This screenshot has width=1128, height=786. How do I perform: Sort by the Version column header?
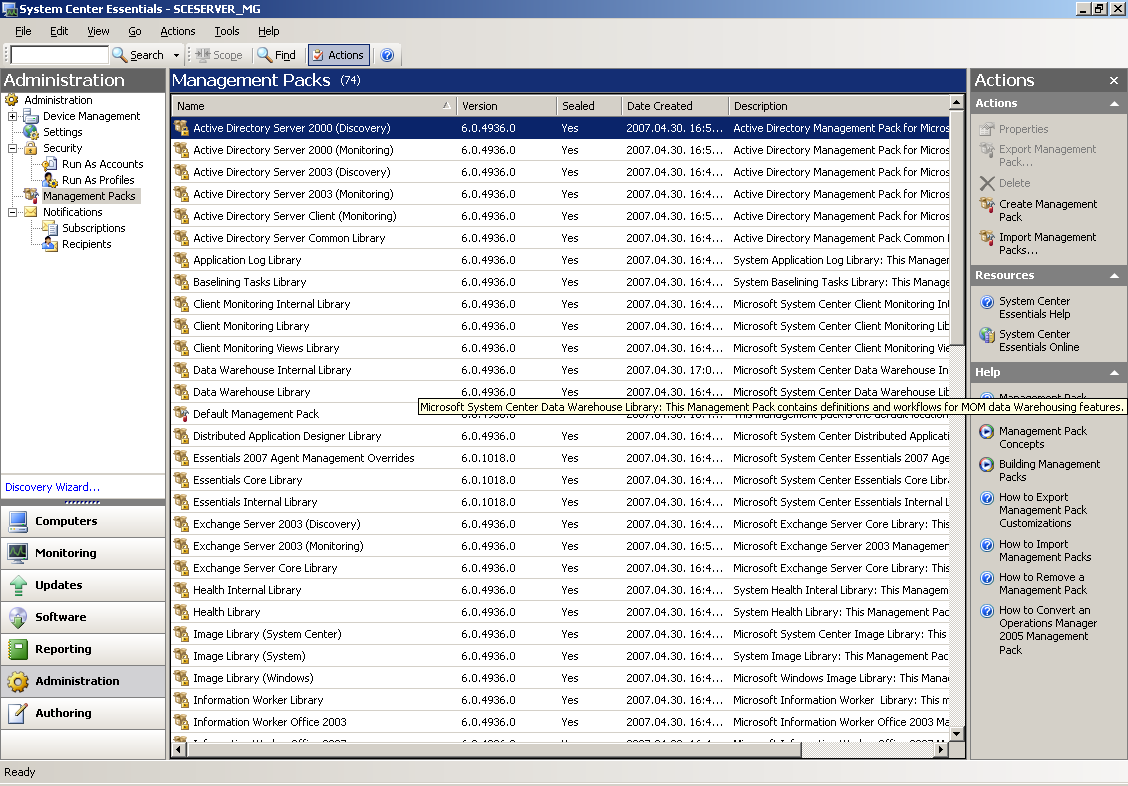[x=506, y=106]
